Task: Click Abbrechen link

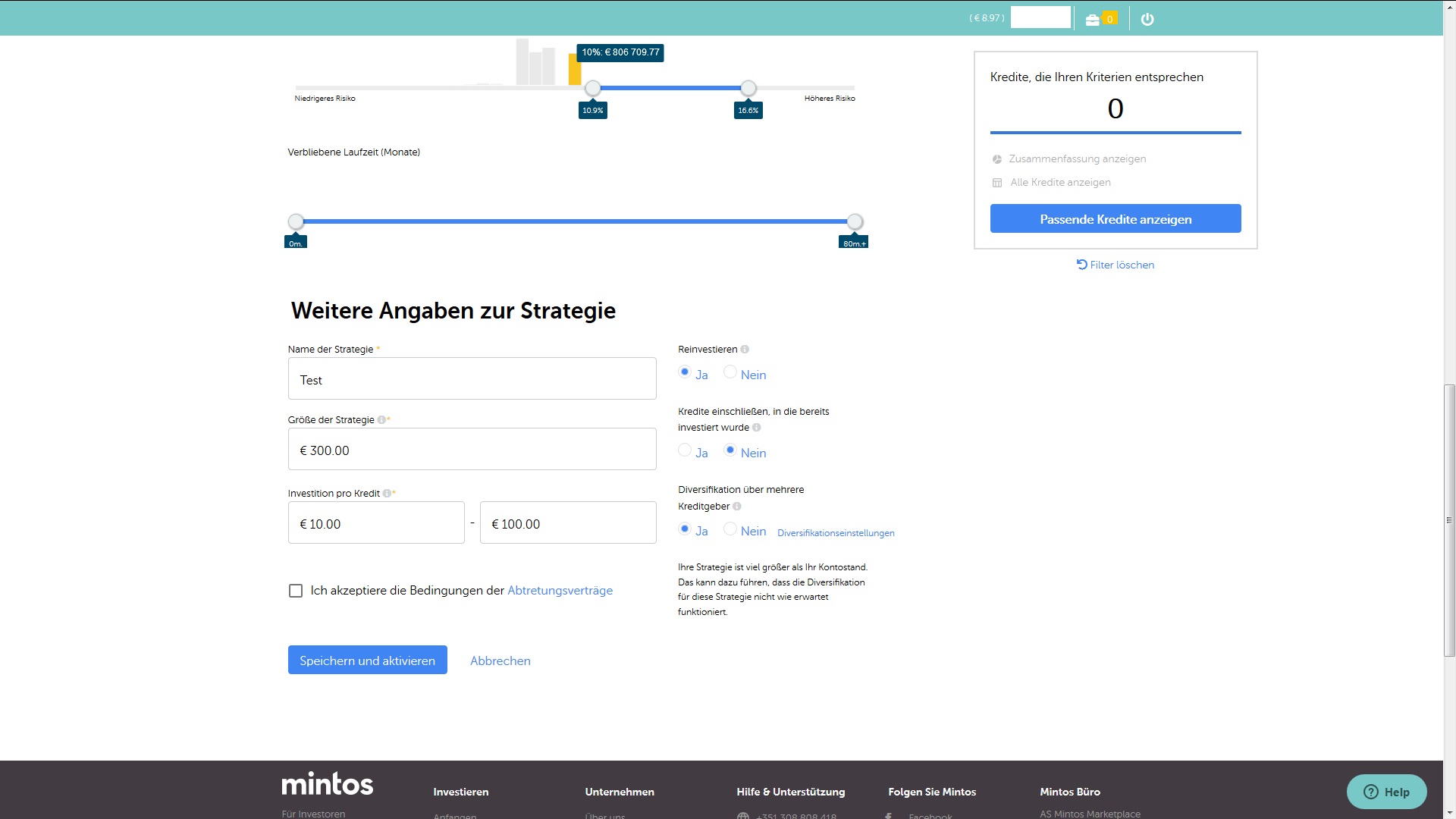Action: click(x=500, y=661)
